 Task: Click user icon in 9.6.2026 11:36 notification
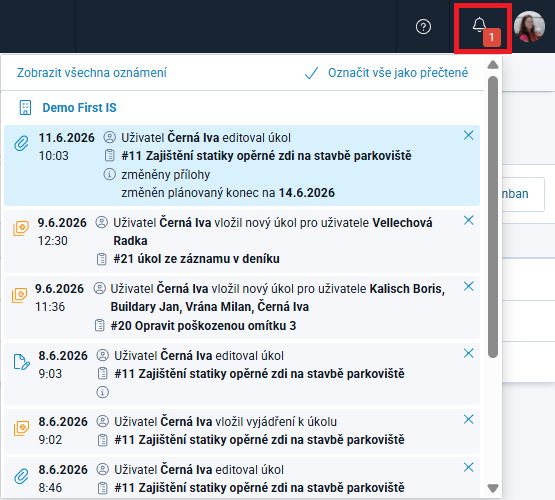99,288
